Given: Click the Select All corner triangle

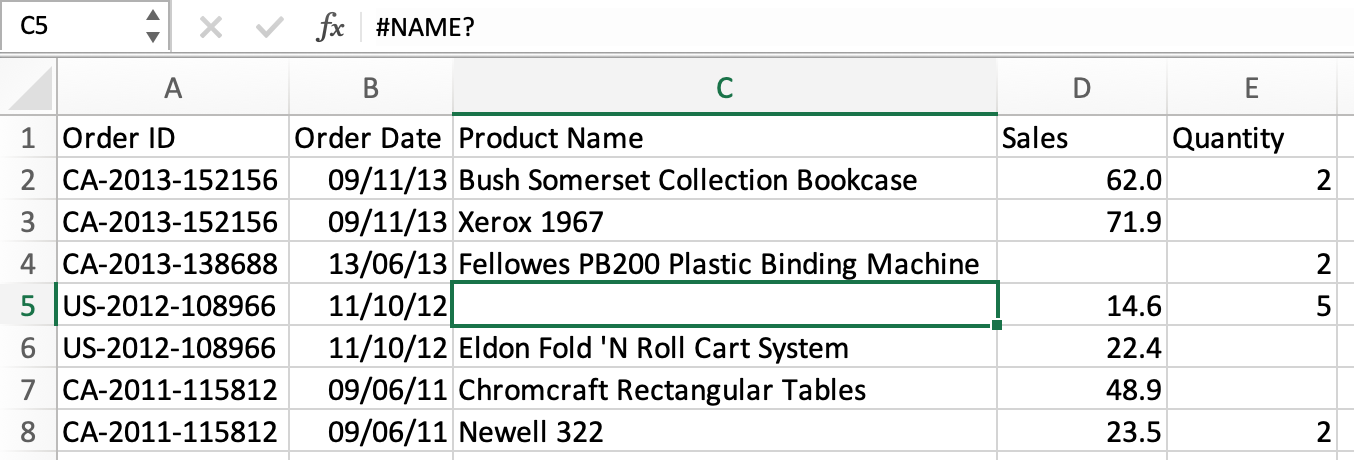Looking at the screenshot, I should click(29, 87).
